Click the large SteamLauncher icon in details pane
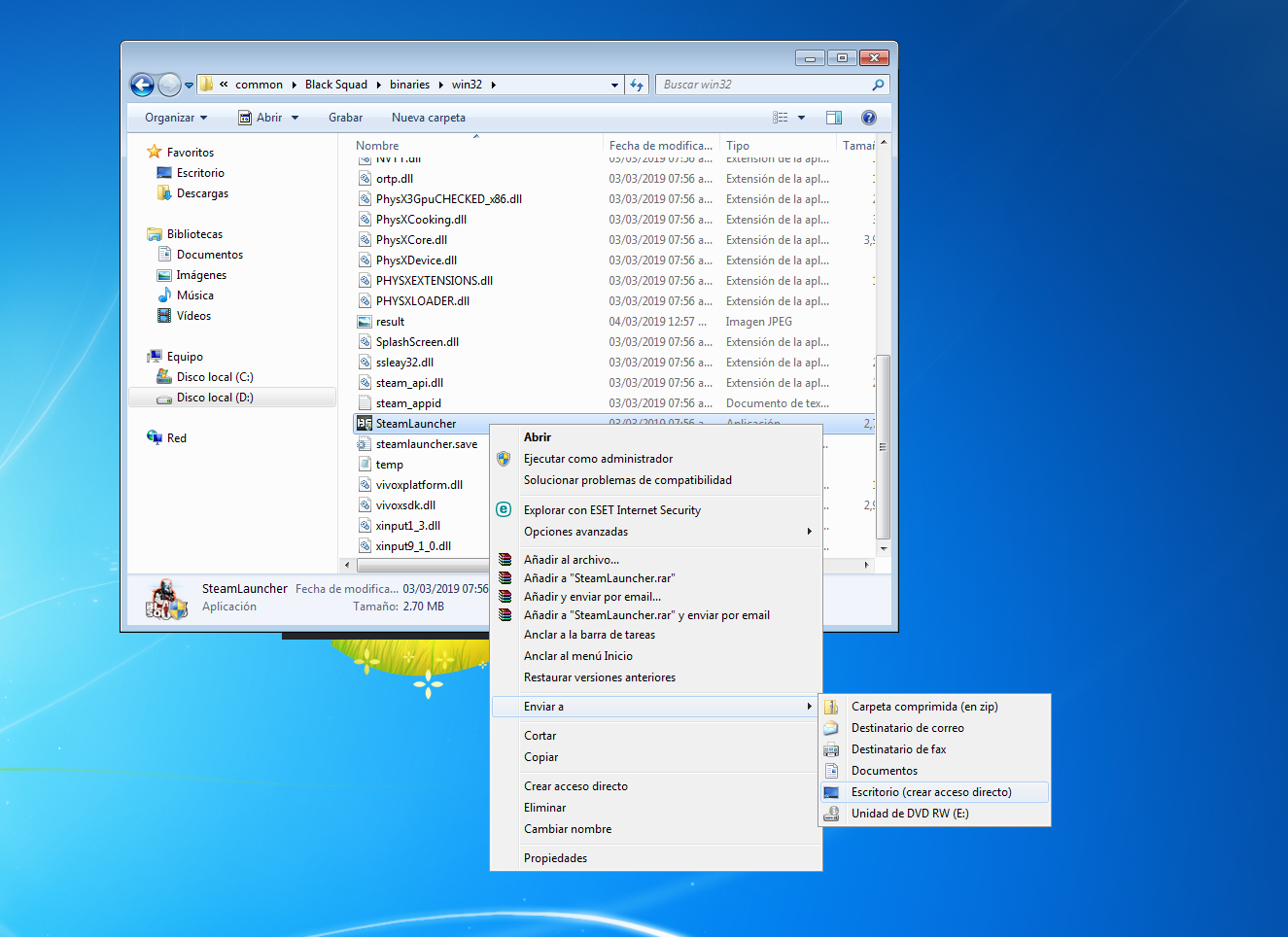 [166, 599]
